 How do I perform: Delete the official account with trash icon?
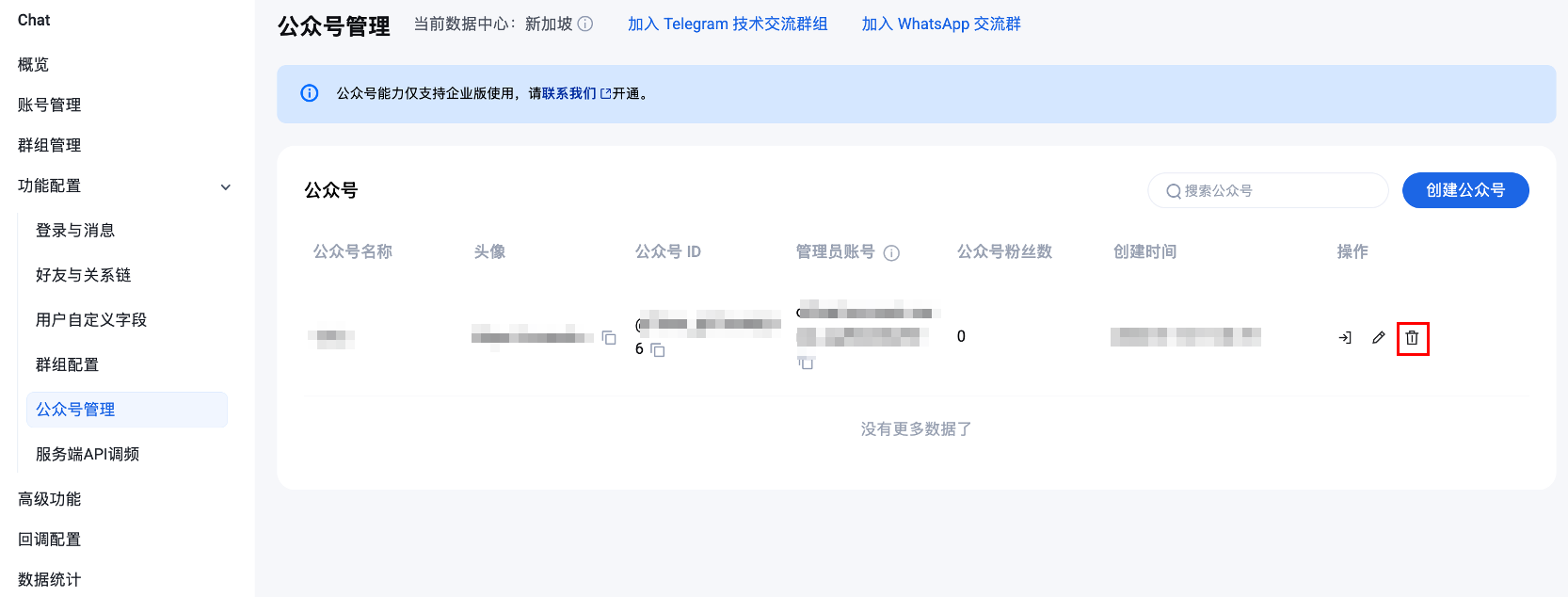pyautogui.click(x=1412, y=337)
